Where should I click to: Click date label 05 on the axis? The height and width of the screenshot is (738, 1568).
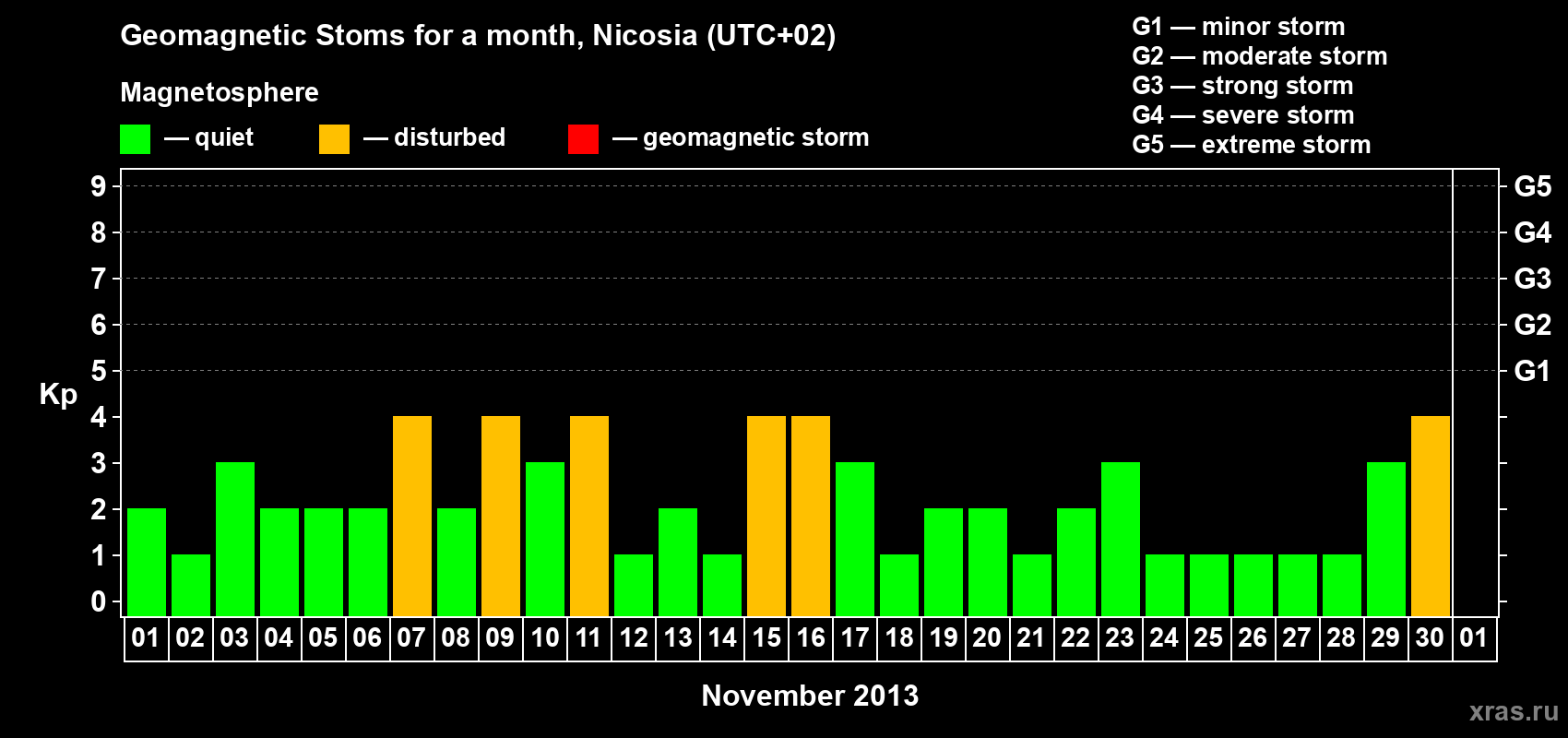(x=323, y=638)
